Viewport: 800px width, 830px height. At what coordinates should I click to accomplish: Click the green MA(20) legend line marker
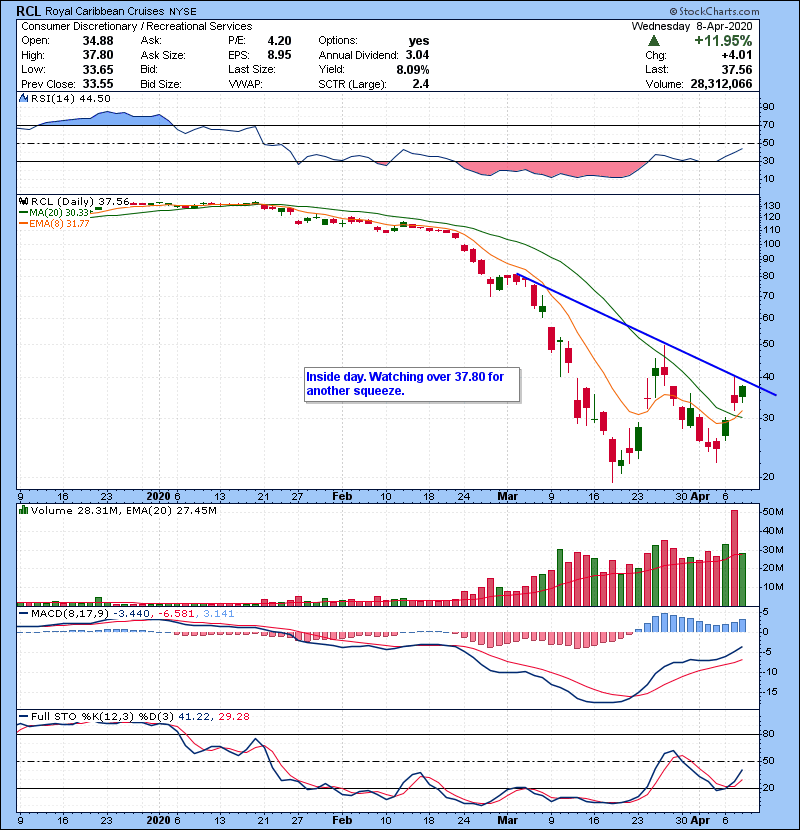click(22, 212)
